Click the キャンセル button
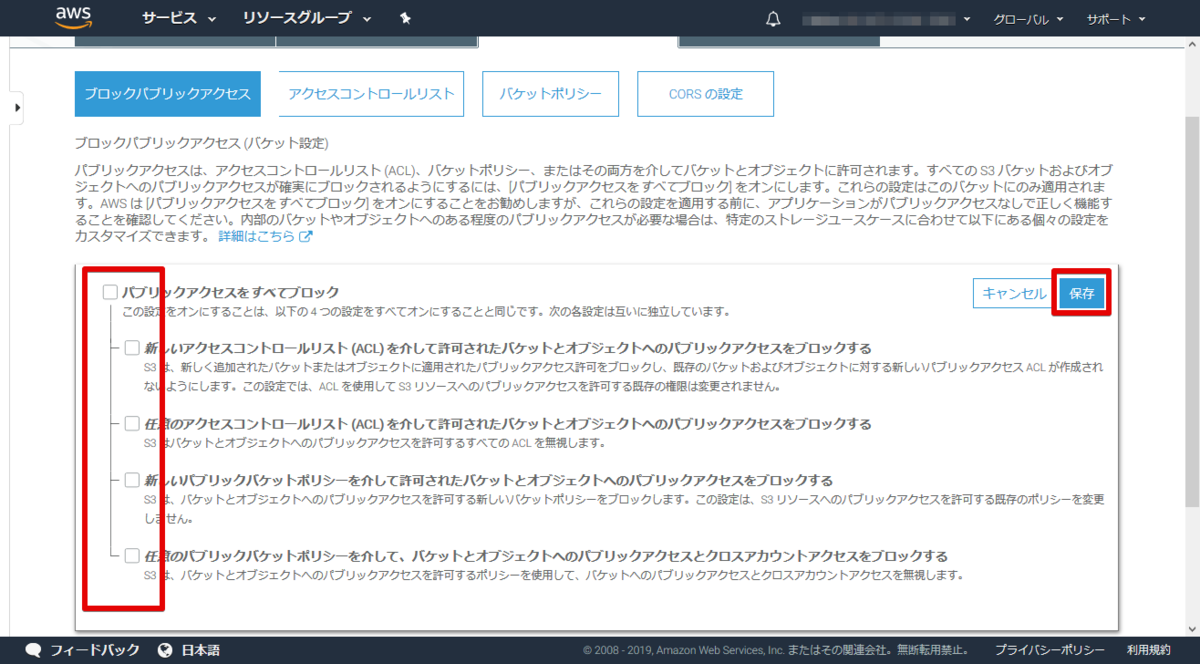The width and height of the screenshot is (1200, 664). pos(1013,293)
